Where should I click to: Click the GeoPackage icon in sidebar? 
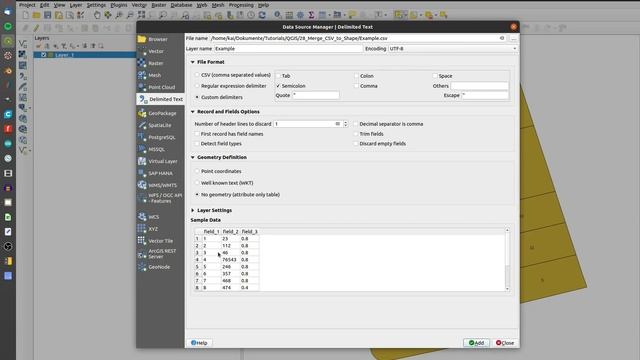(x=142, y=113)
